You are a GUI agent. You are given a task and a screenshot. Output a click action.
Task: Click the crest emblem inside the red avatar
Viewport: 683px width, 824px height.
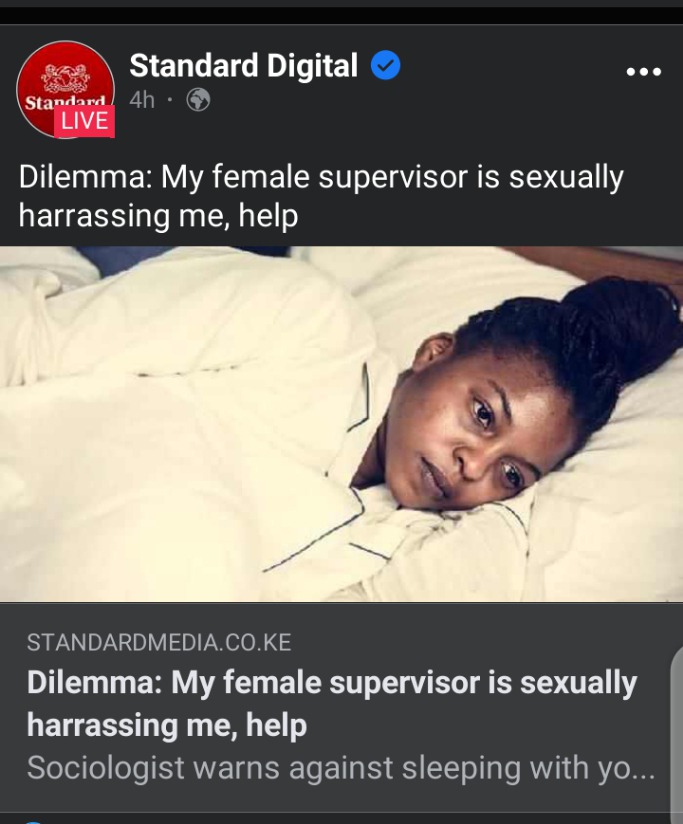coord(66,78)
